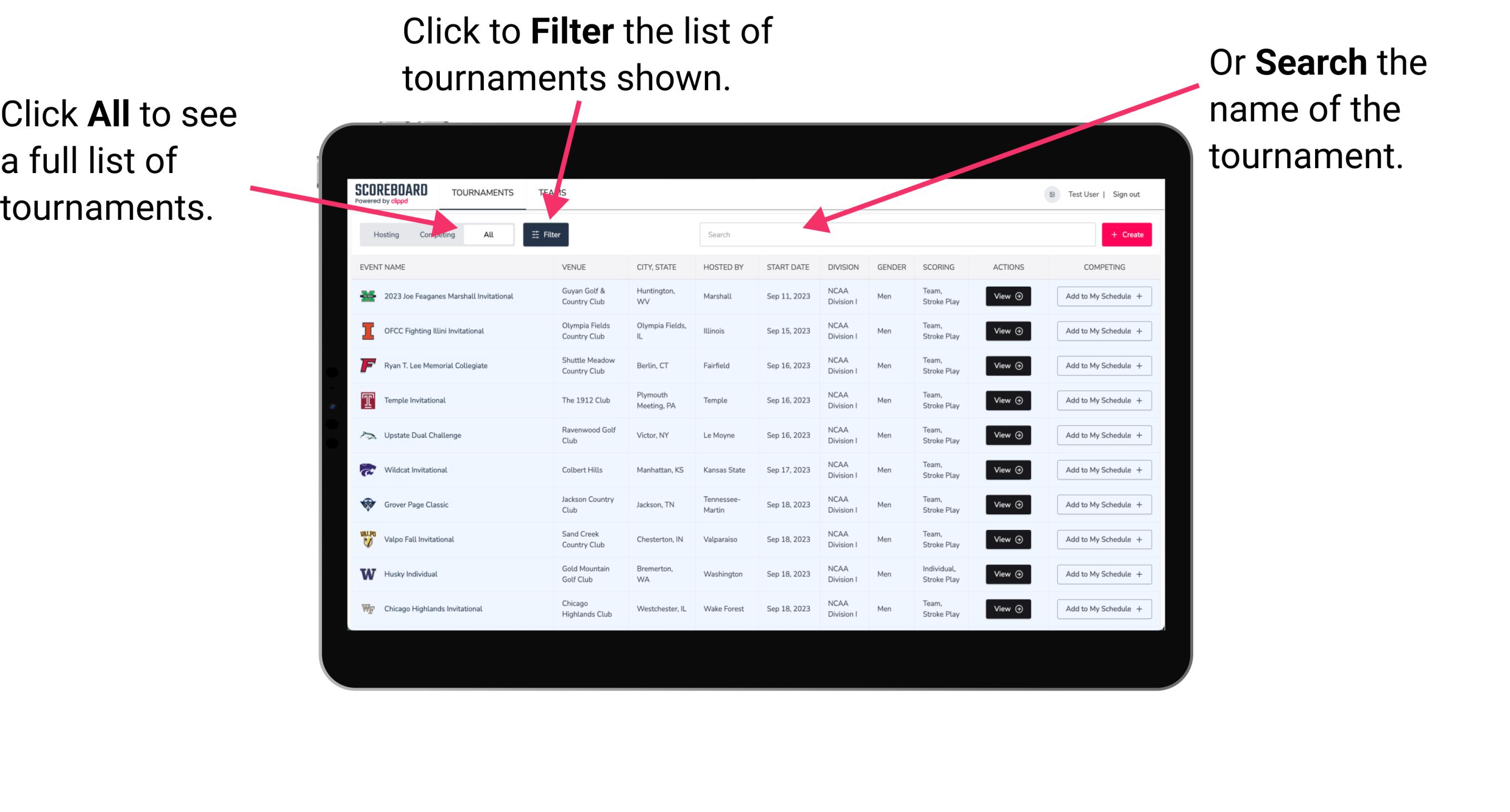This screenshot has width=1510, height=812.
Task: Click Sign out link
Action: [1131, 192]
